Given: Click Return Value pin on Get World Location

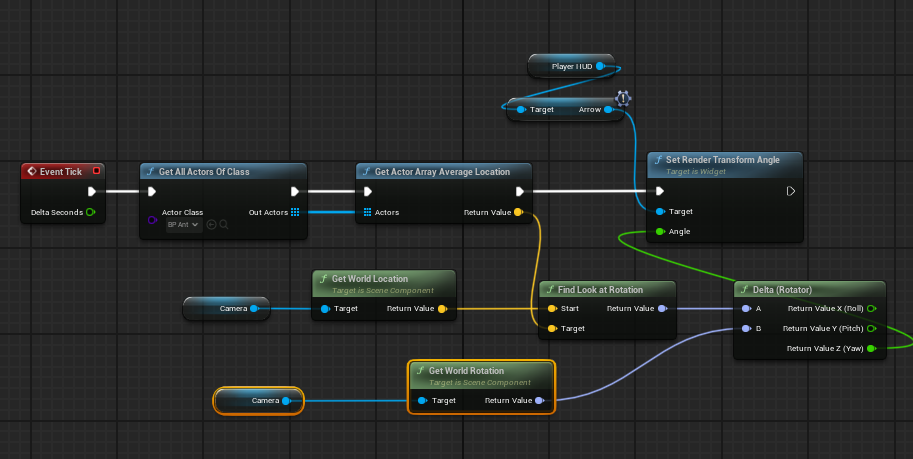Looking at the screenshot, I should point(443,309).
